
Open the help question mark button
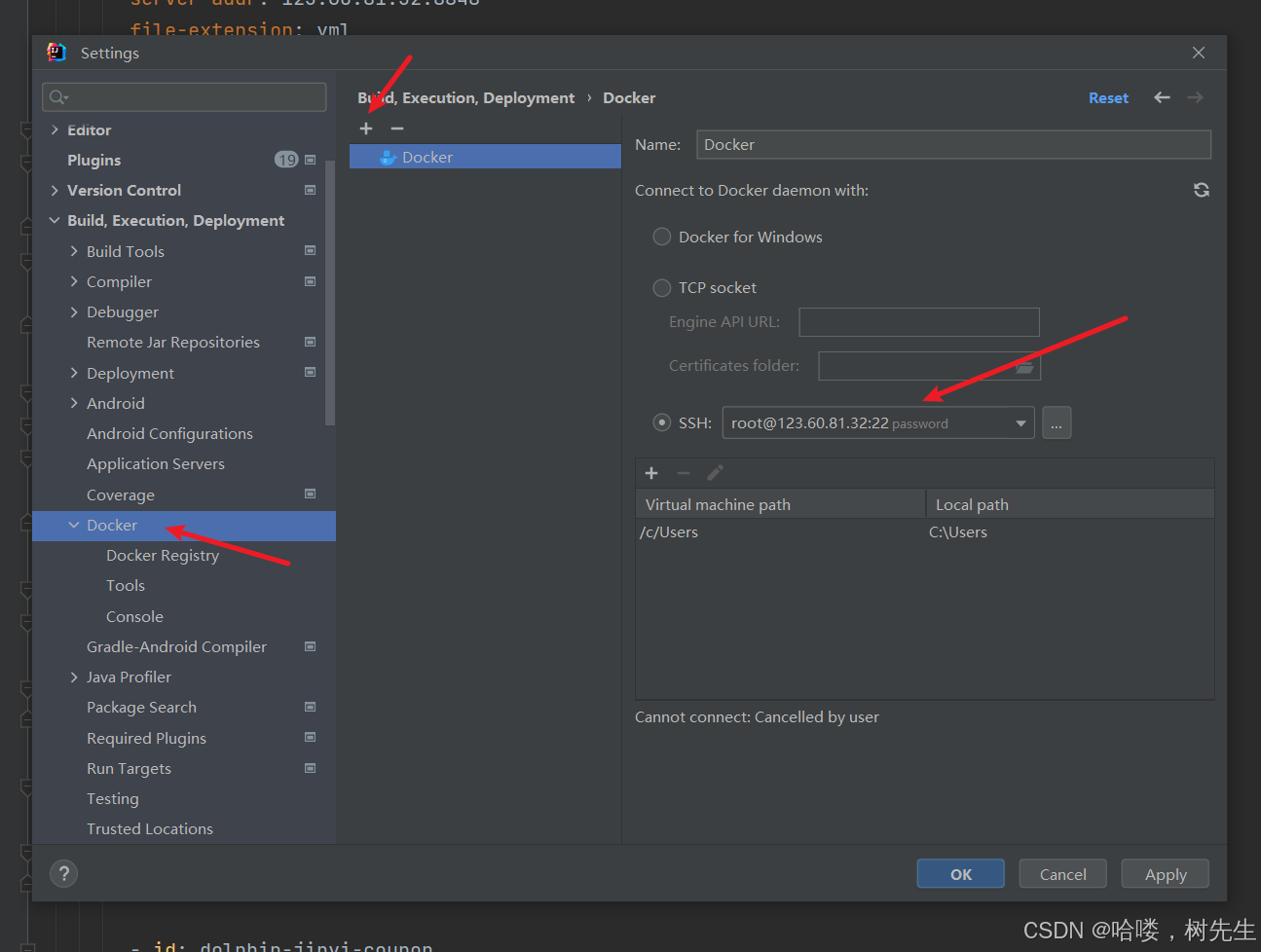[x=64, y=873]
